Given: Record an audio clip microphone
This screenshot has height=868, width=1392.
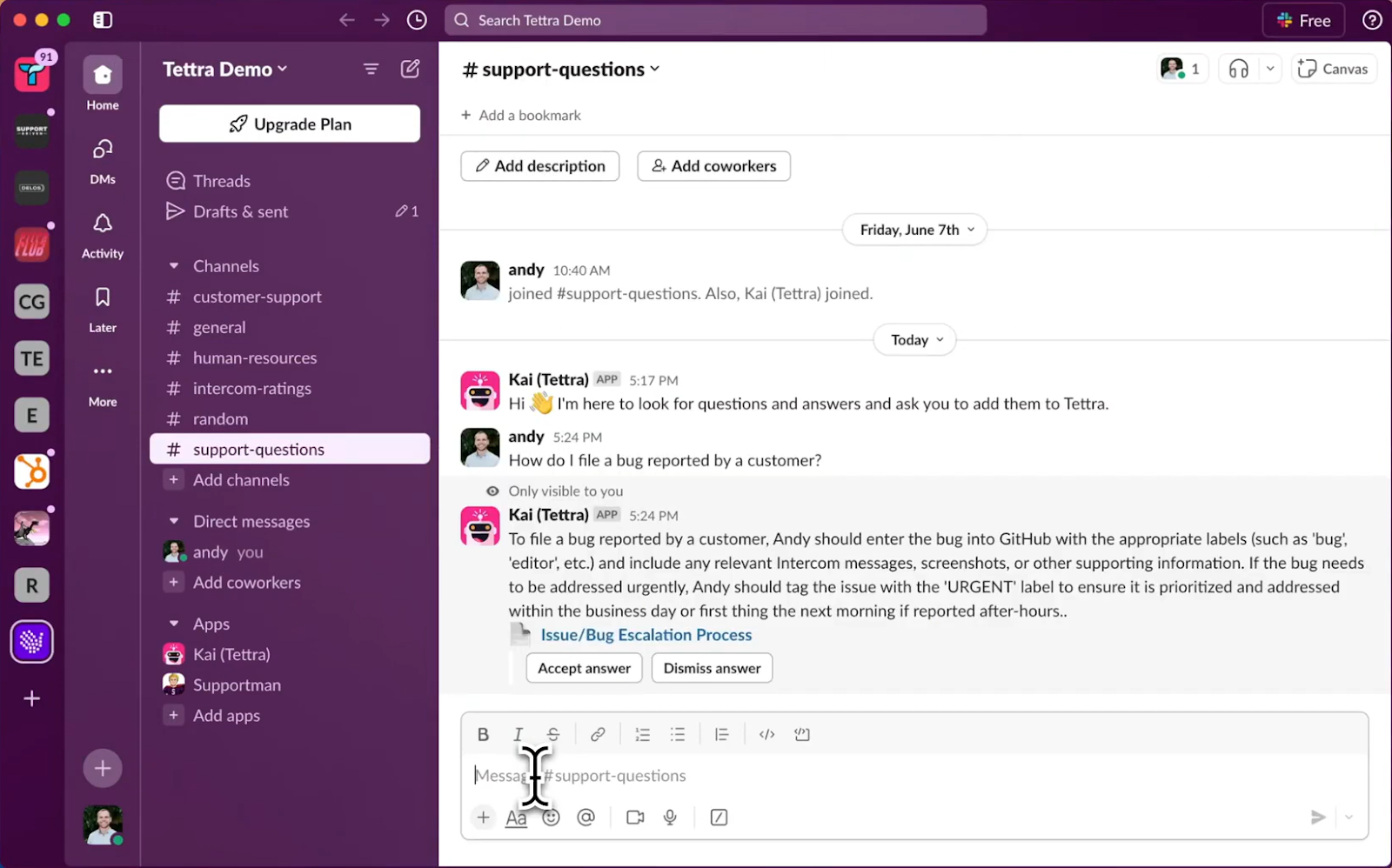Looking at the screenshot, I should [670, 817].
